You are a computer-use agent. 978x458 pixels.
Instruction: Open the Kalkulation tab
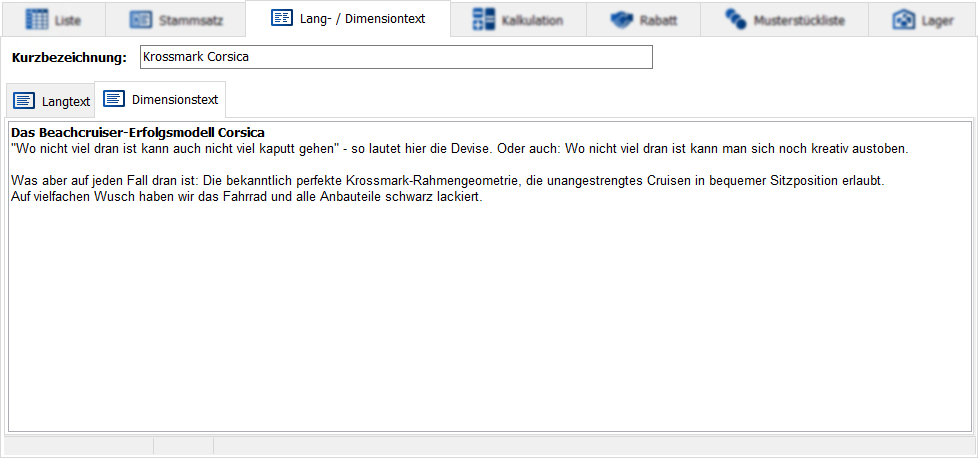tap(518, 19)
